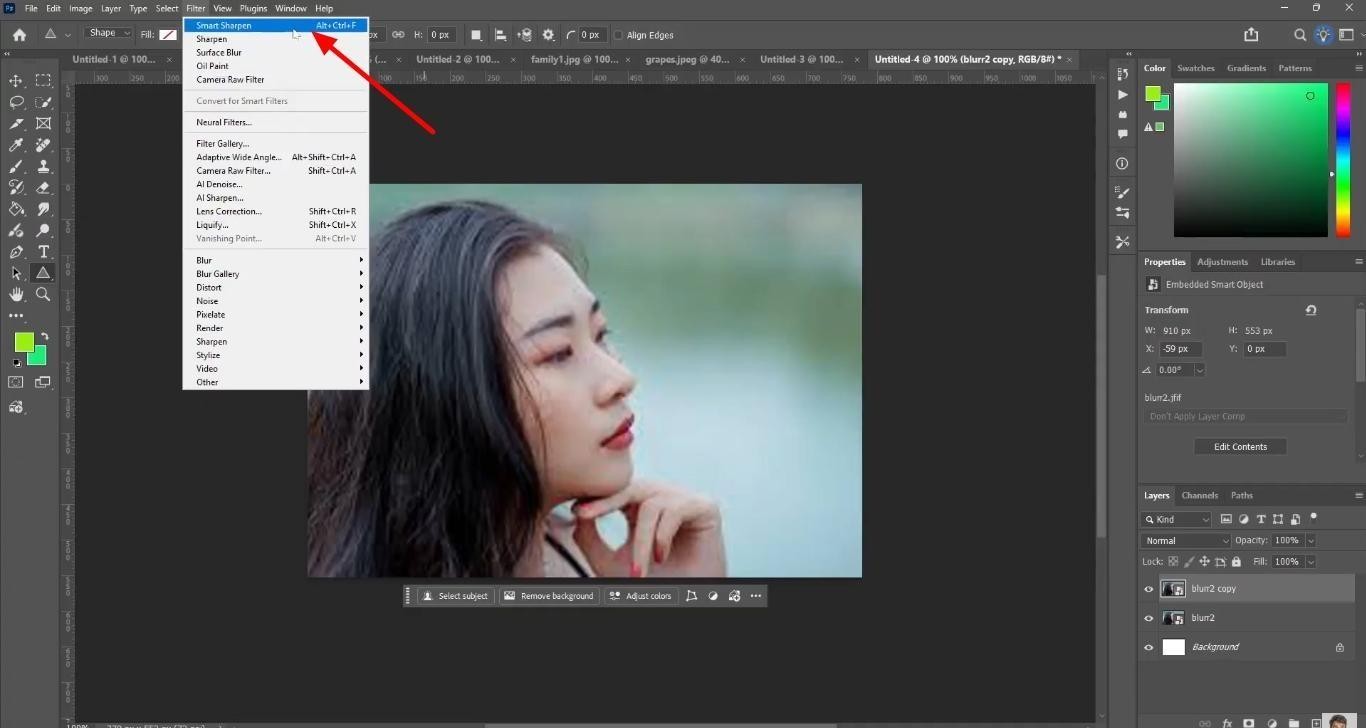
Task: Select the Triangle shape tool
Action: coord(43,273)
